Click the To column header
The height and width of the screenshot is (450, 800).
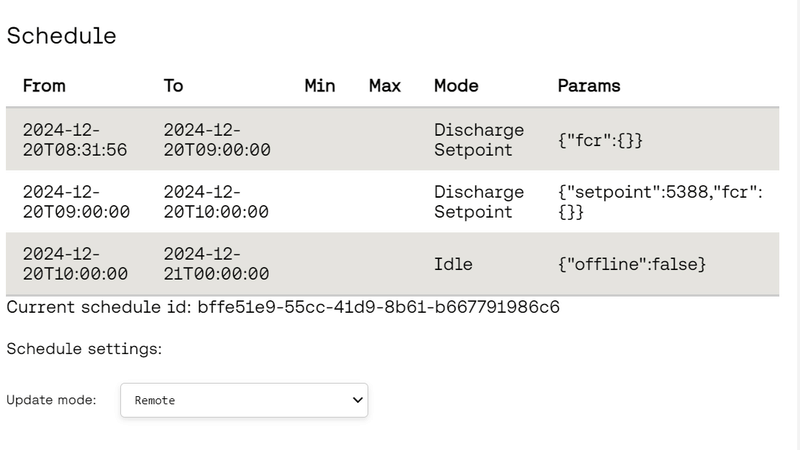(173, 86)
